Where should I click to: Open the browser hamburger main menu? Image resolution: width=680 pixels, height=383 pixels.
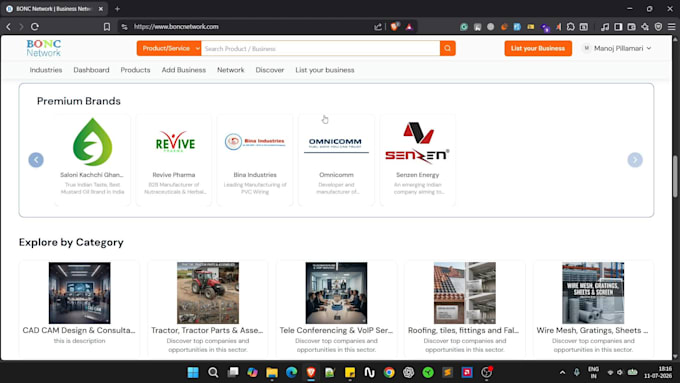(671, 26)
